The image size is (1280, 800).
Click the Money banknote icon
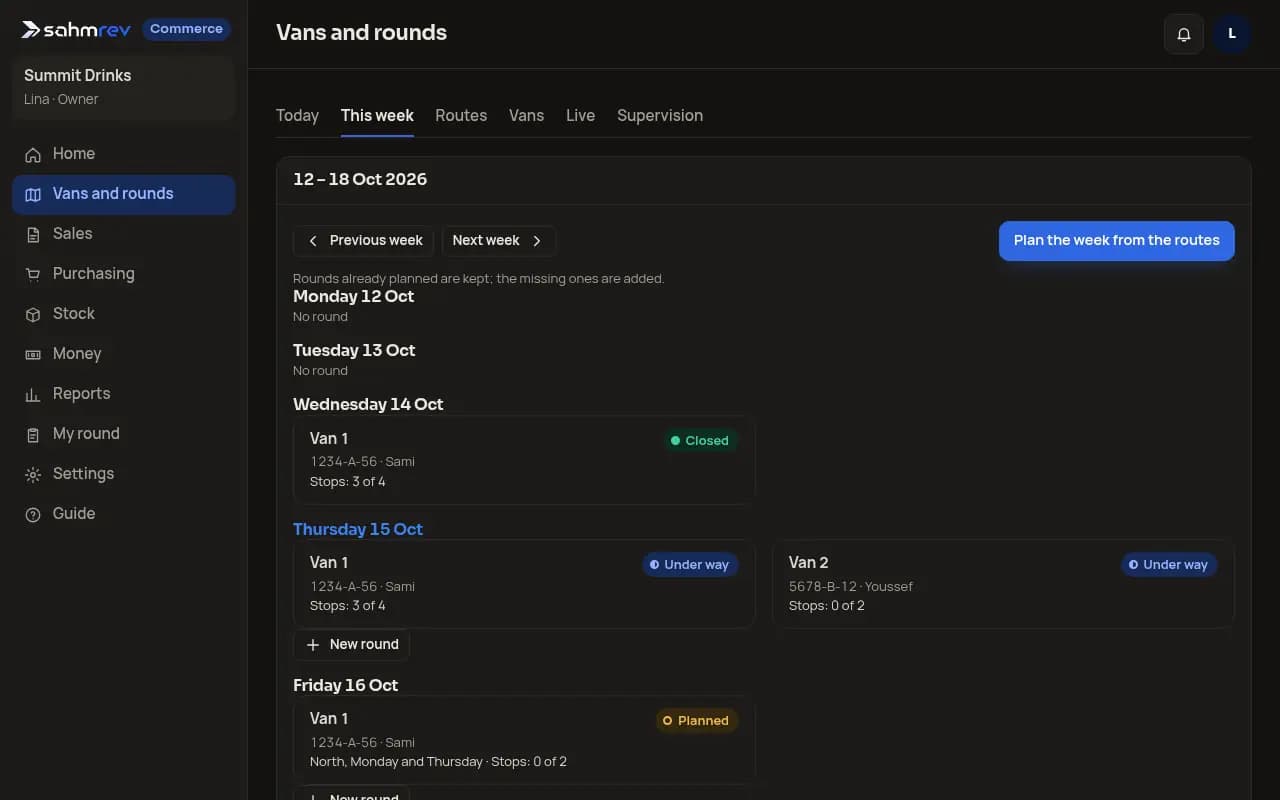point(33,354)
